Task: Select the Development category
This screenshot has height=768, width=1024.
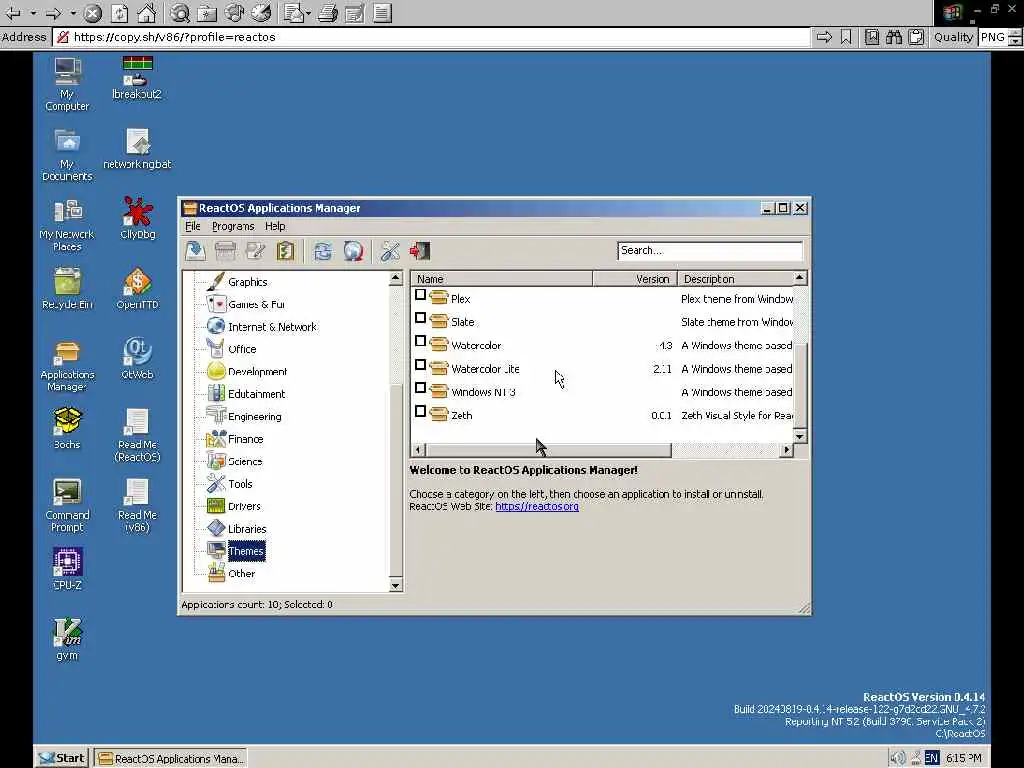Action: point(257,372)
